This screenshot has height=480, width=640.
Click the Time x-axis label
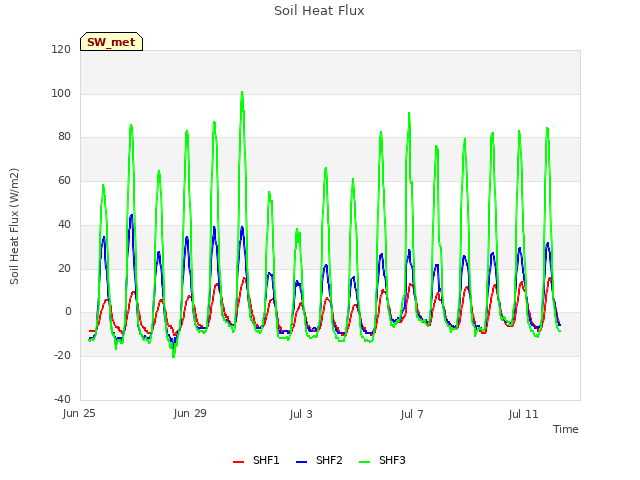[566, 429]
